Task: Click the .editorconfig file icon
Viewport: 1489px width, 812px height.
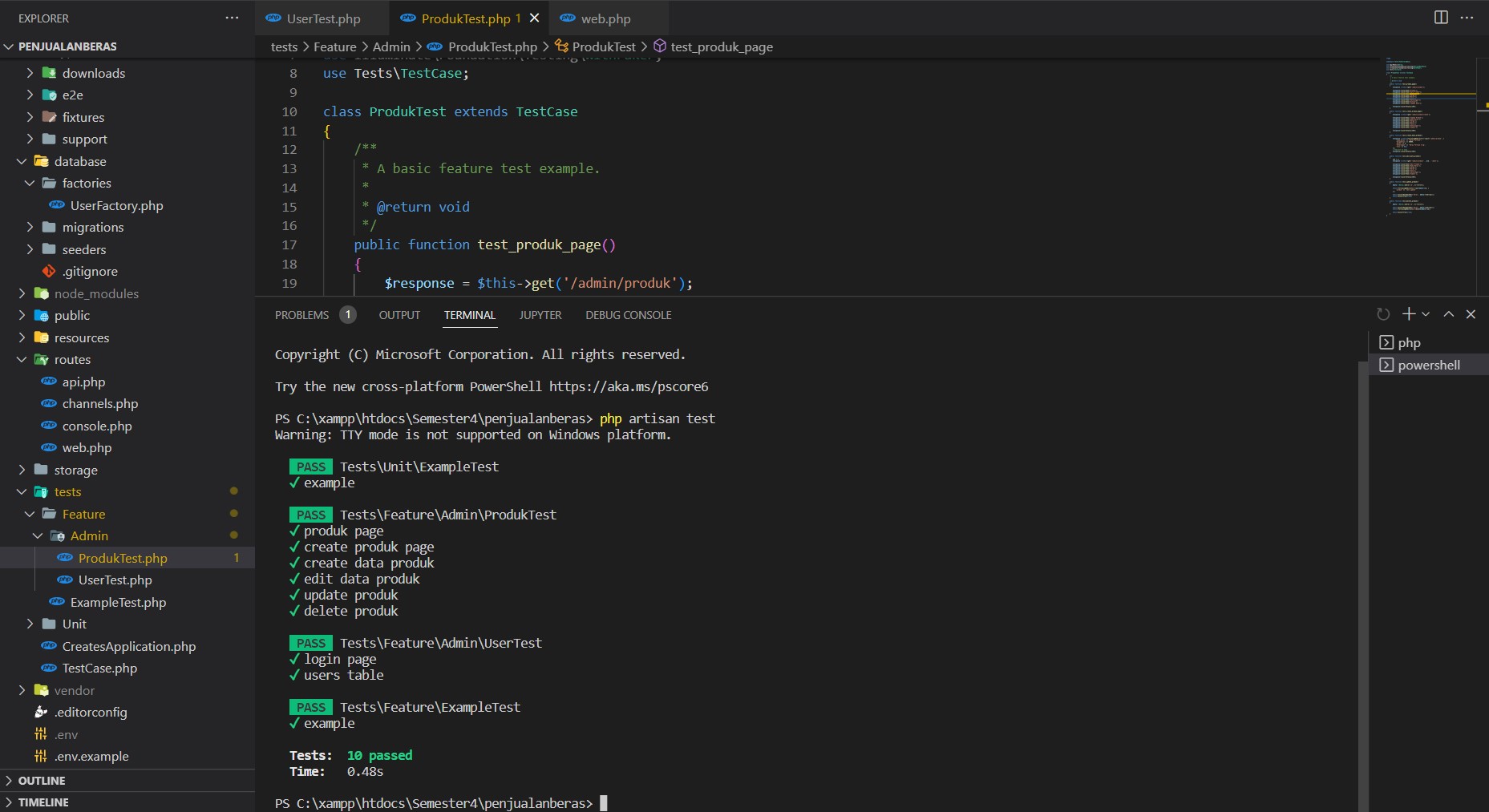Action: [41, 712]
